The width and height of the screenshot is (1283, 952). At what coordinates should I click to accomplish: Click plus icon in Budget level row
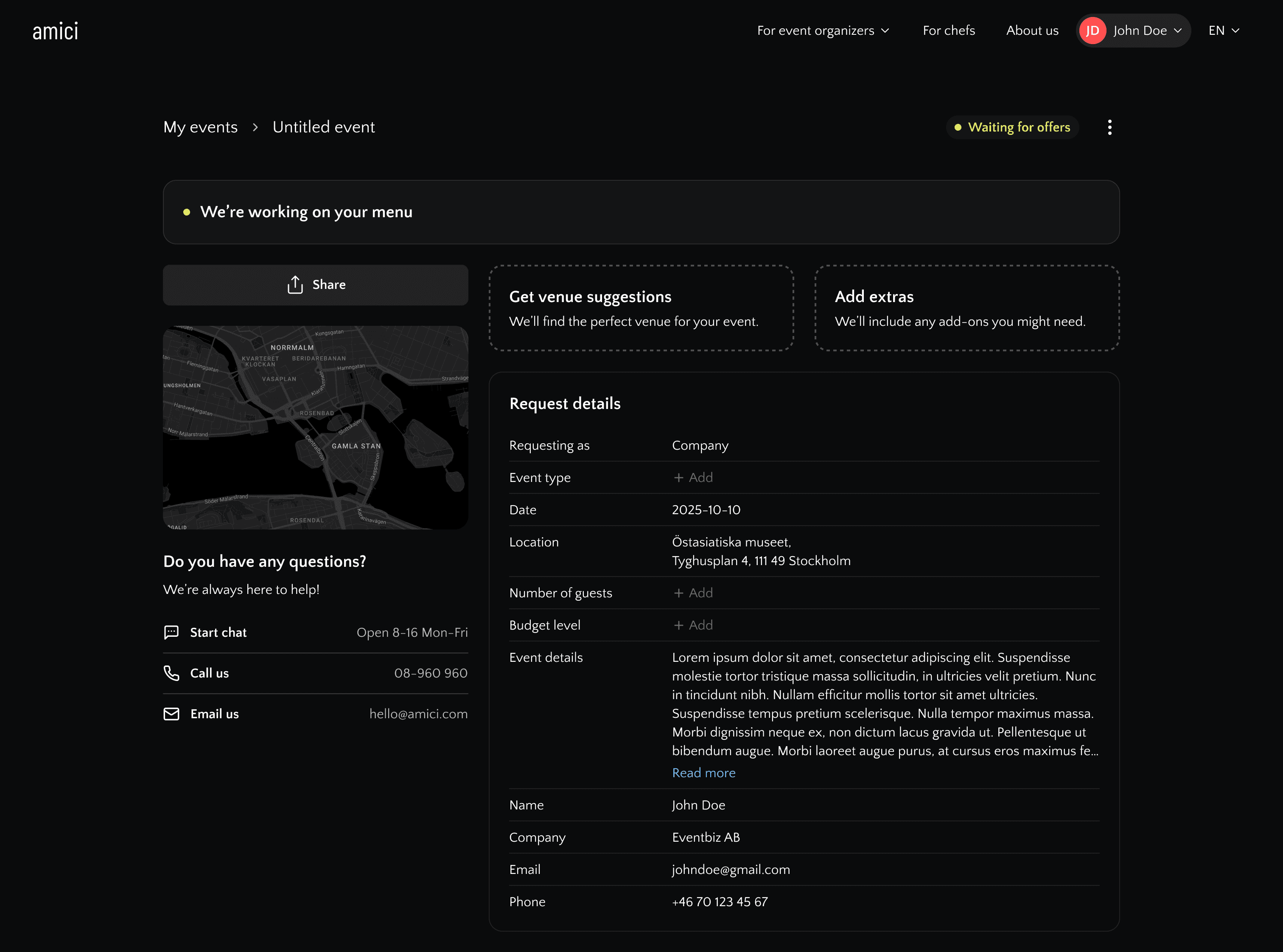click(678, 625)
